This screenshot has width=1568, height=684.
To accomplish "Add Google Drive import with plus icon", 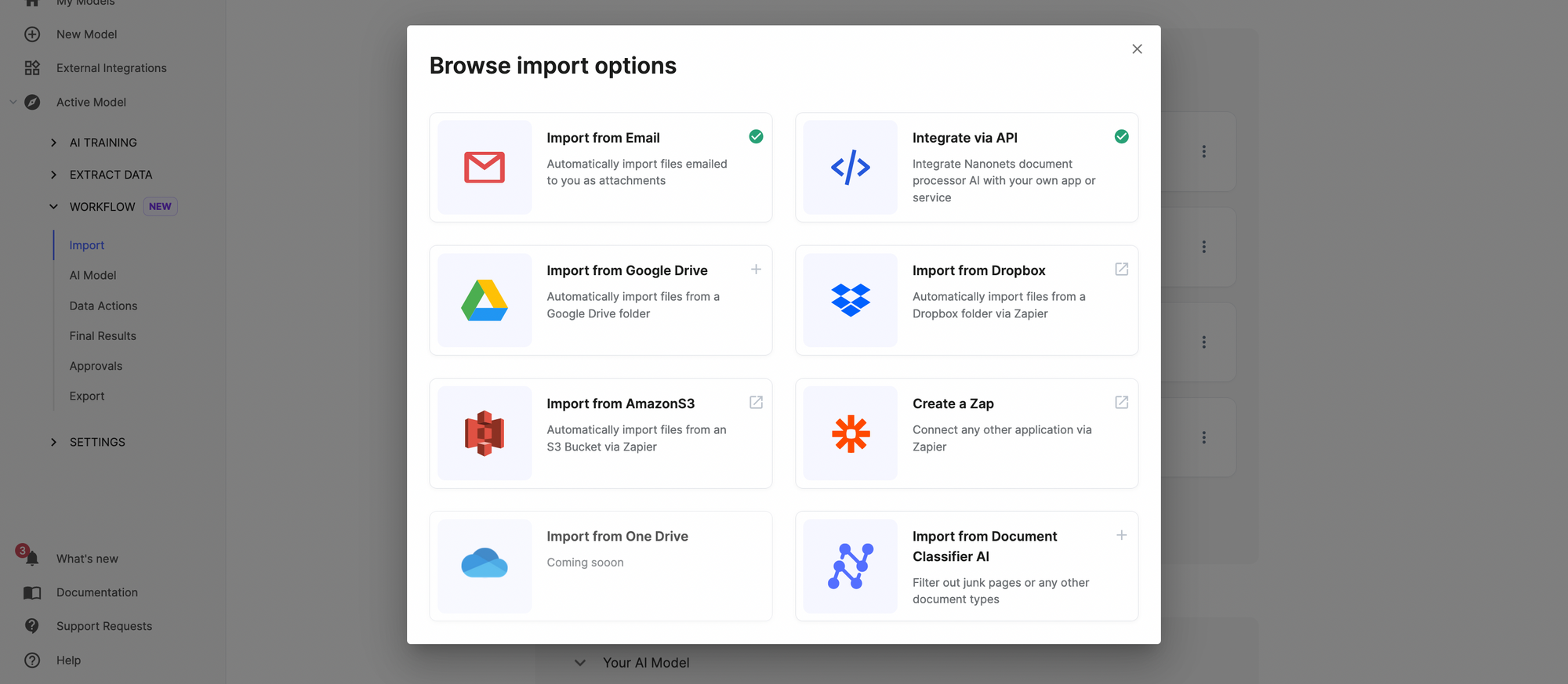I will coord(756,270).
